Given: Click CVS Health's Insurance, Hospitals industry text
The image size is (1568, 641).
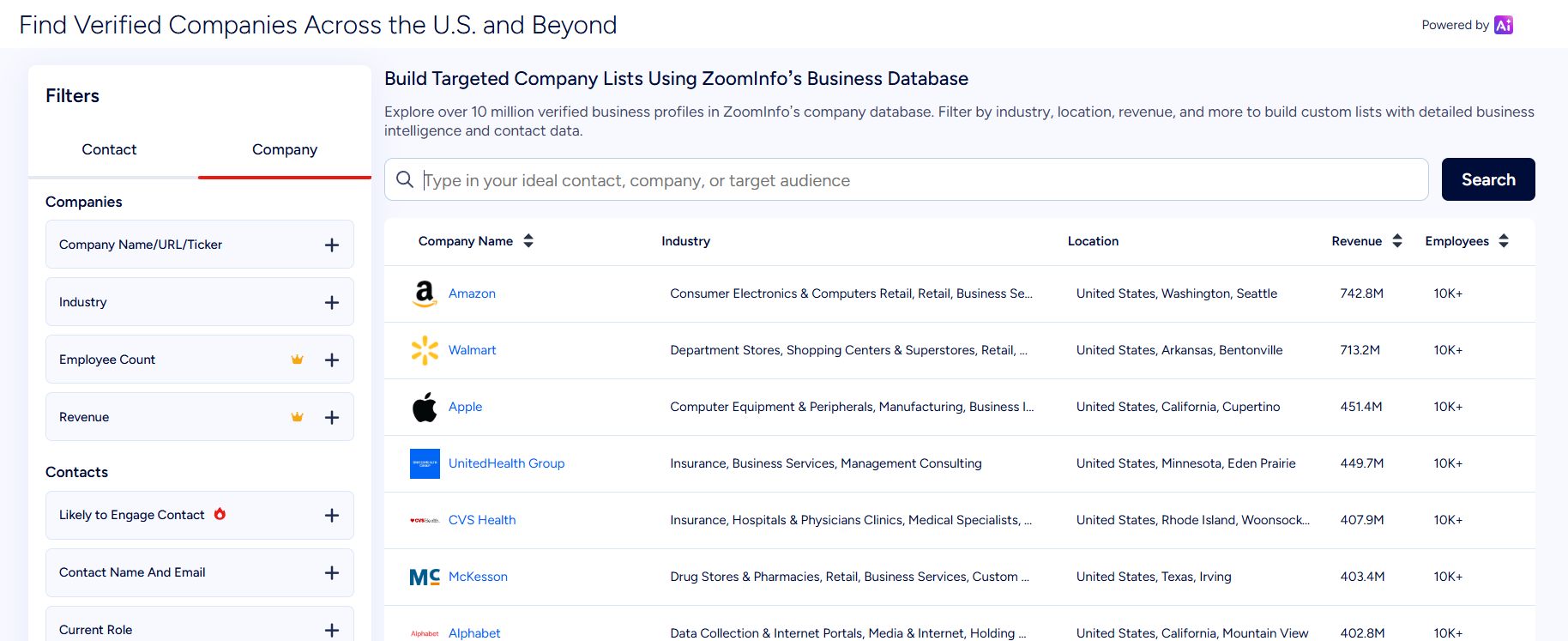Looking at the screenshot, I should (851, 520).
